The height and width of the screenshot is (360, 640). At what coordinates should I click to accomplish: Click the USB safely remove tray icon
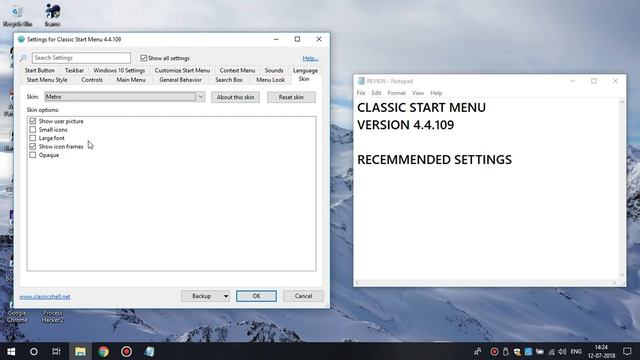506,351
